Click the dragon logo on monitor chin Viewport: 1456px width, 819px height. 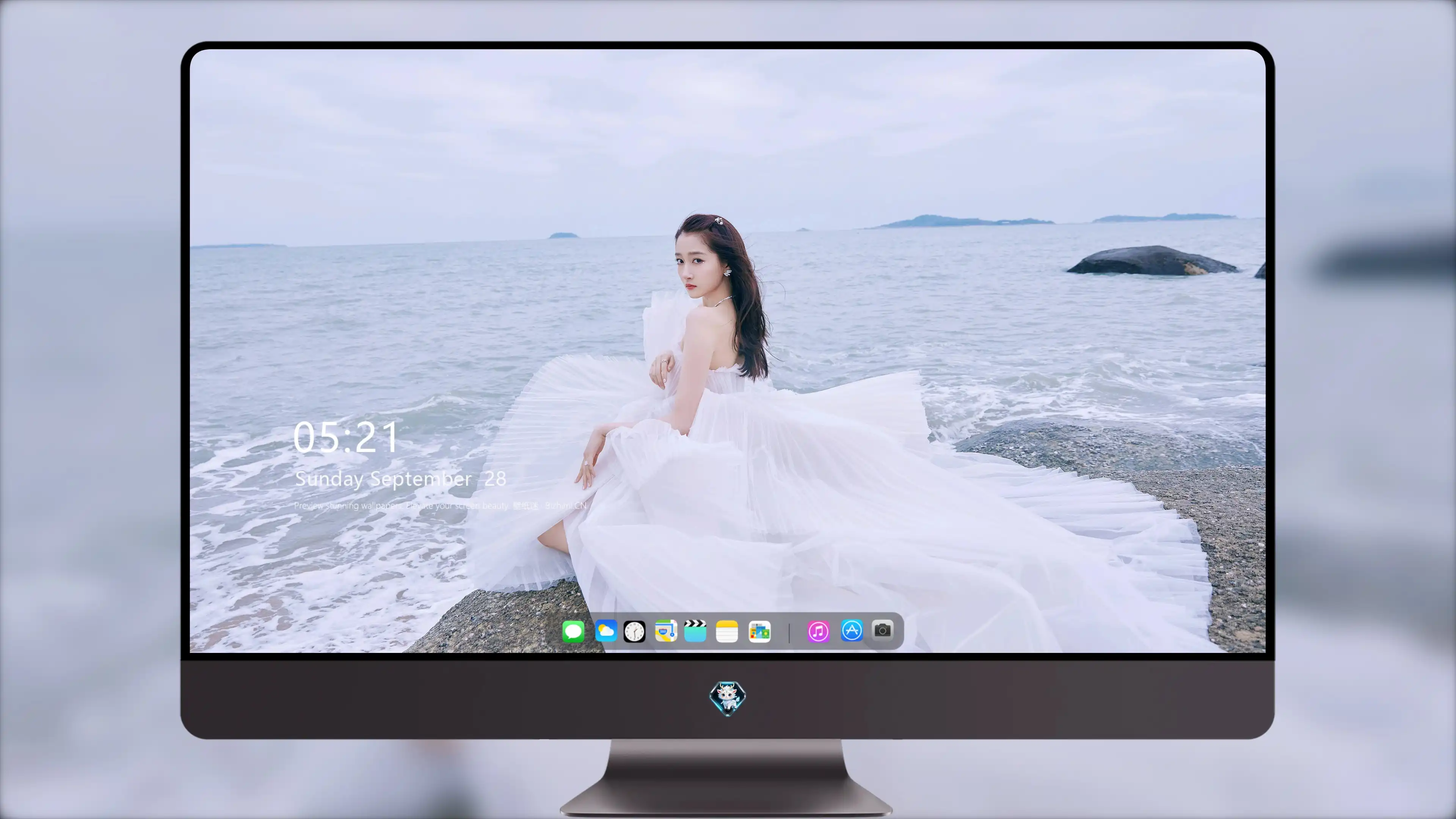click(x=728, y=698)
